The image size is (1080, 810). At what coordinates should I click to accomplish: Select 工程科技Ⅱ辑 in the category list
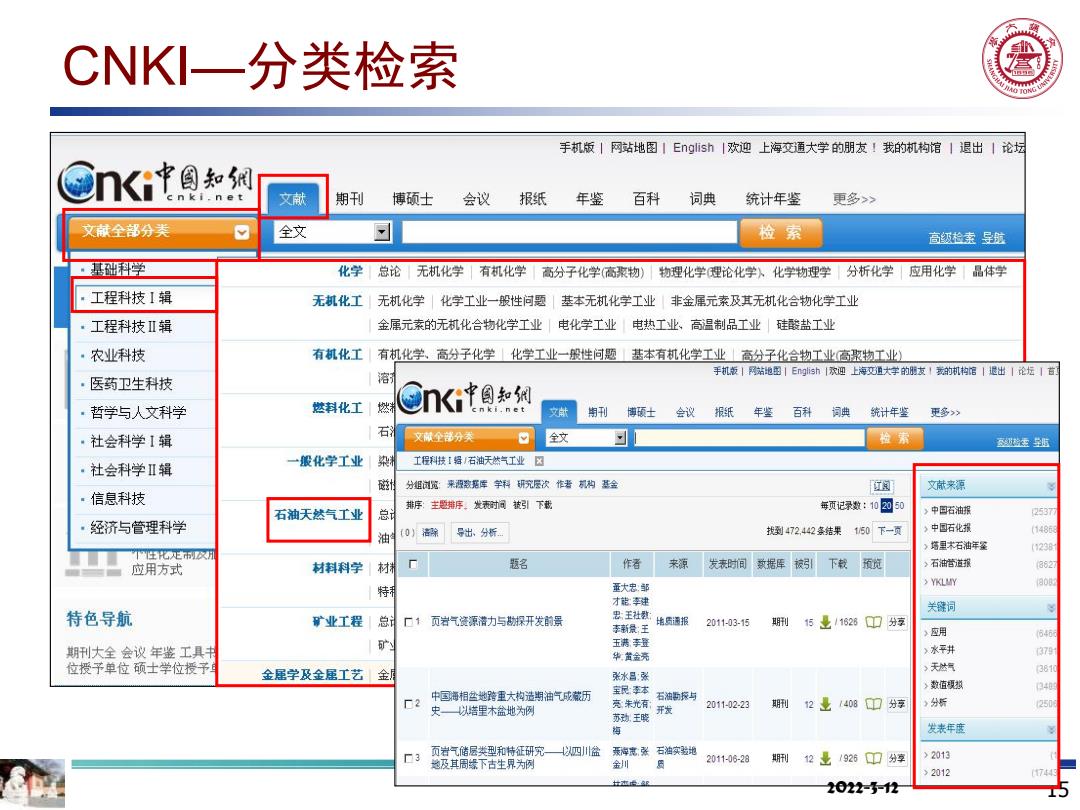pyautogui.click(x=131, y=326)
